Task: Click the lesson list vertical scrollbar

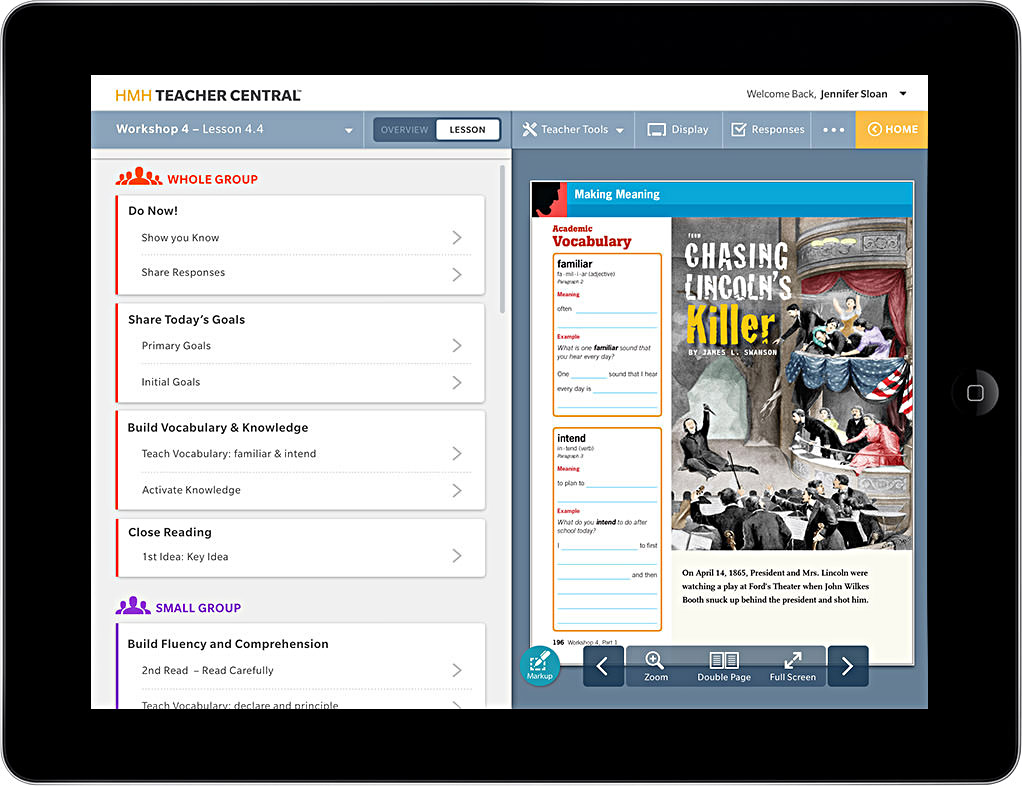Action: point(502,240)
